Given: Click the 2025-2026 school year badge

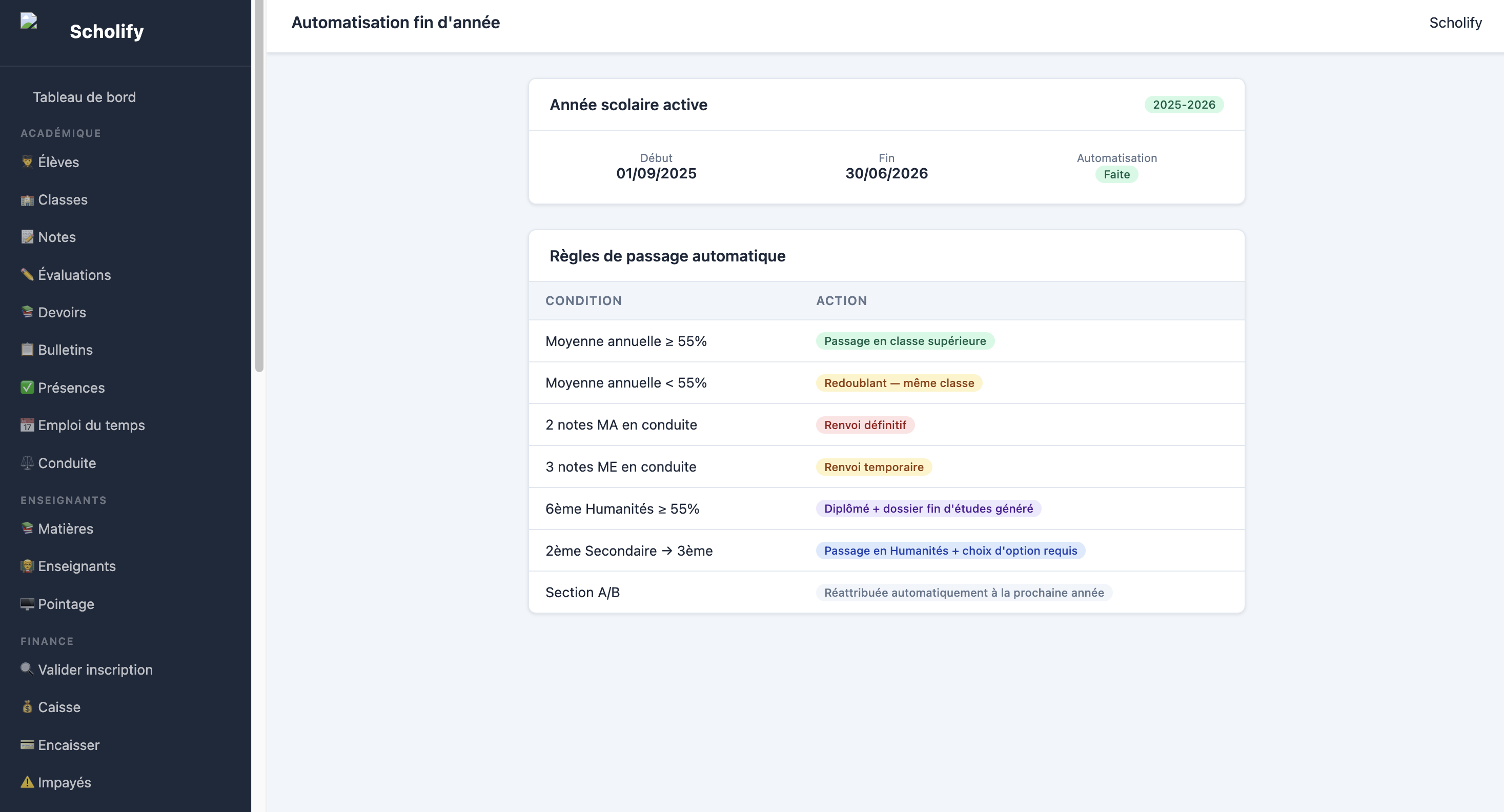Looking at the screenshot, I should click(1184, 105).
